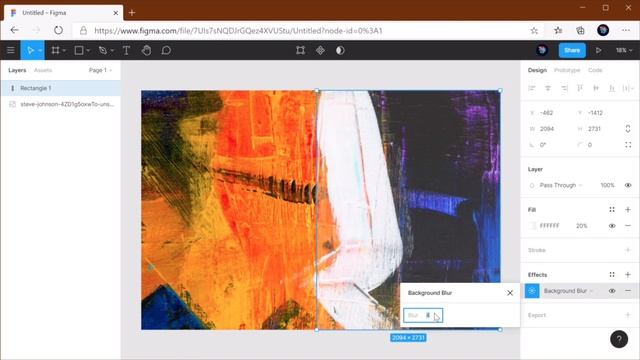Add this page to favorites star

coord(534,30)
